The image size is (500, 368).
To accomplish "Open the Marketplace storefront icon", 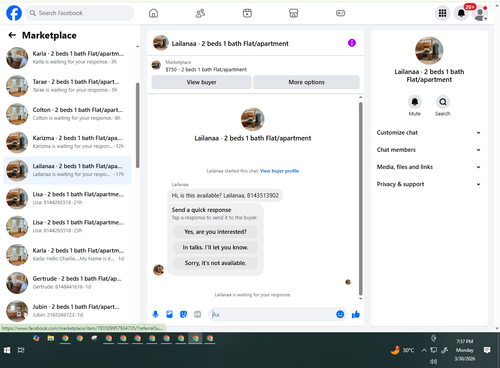I will click(x=294, y=13).
